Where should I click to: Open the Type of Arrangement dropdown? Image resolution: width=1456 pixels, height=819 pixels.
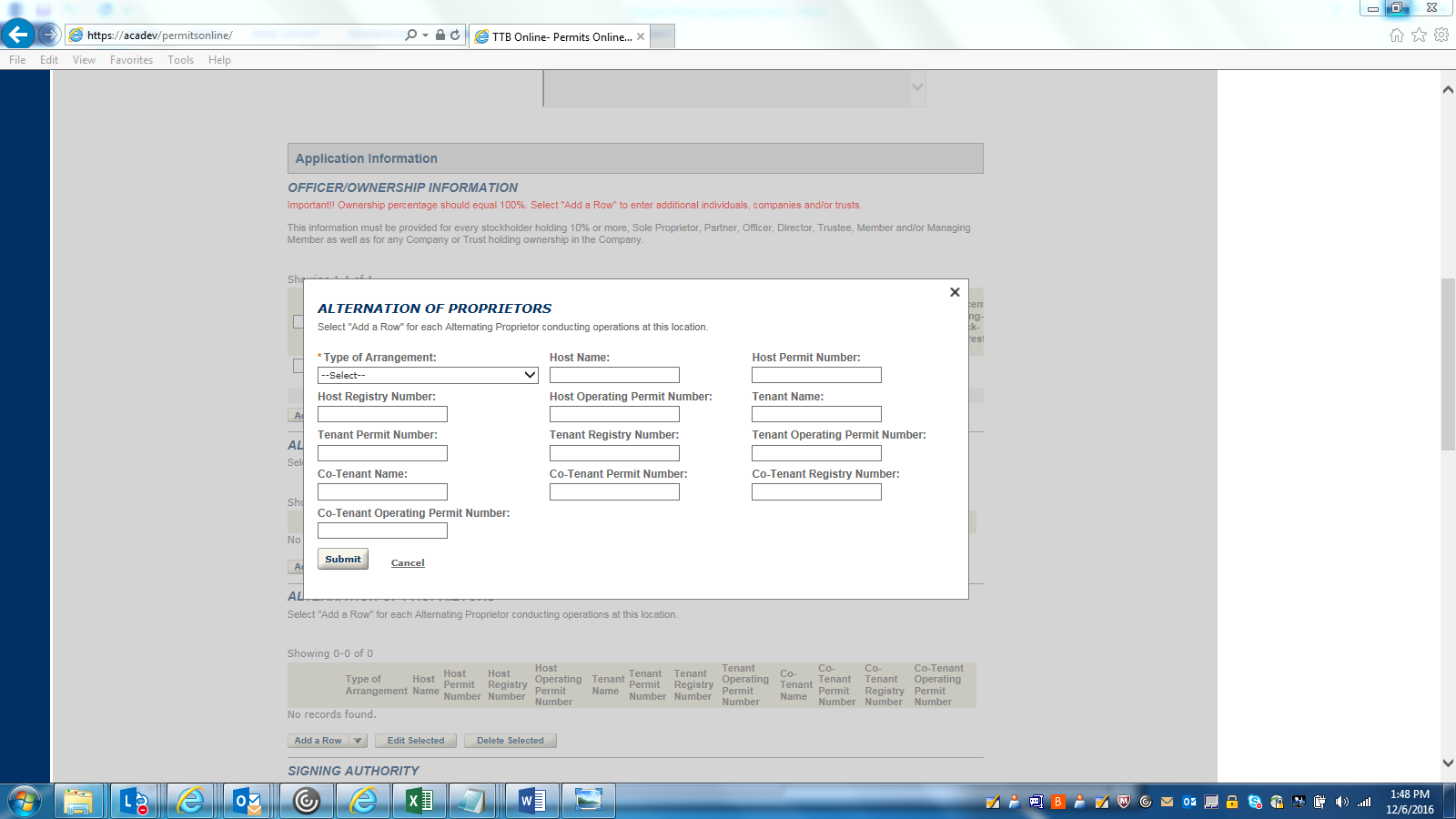428,375
